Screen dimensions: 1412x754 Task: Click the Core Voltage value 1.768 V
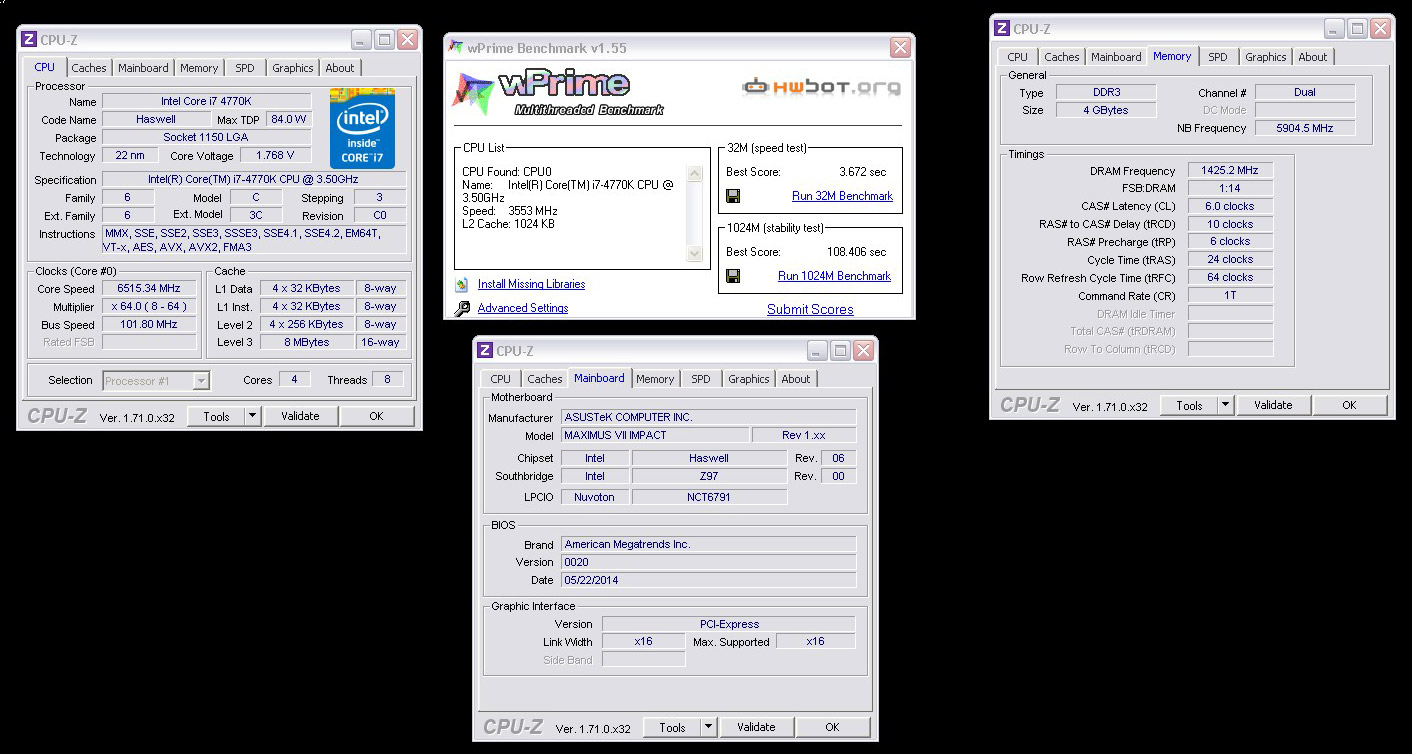click(275, 155)
